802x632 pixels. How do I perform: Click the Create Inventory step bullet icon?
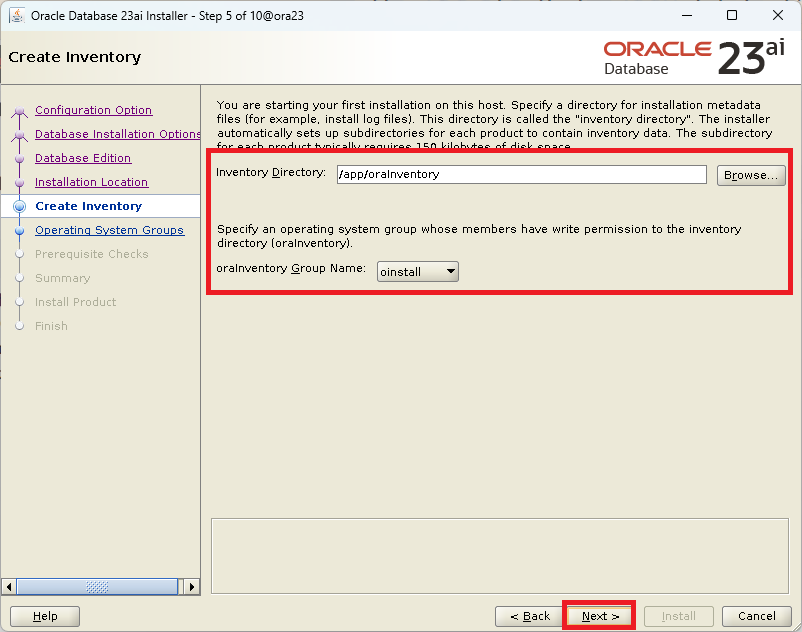coord(19,206)
